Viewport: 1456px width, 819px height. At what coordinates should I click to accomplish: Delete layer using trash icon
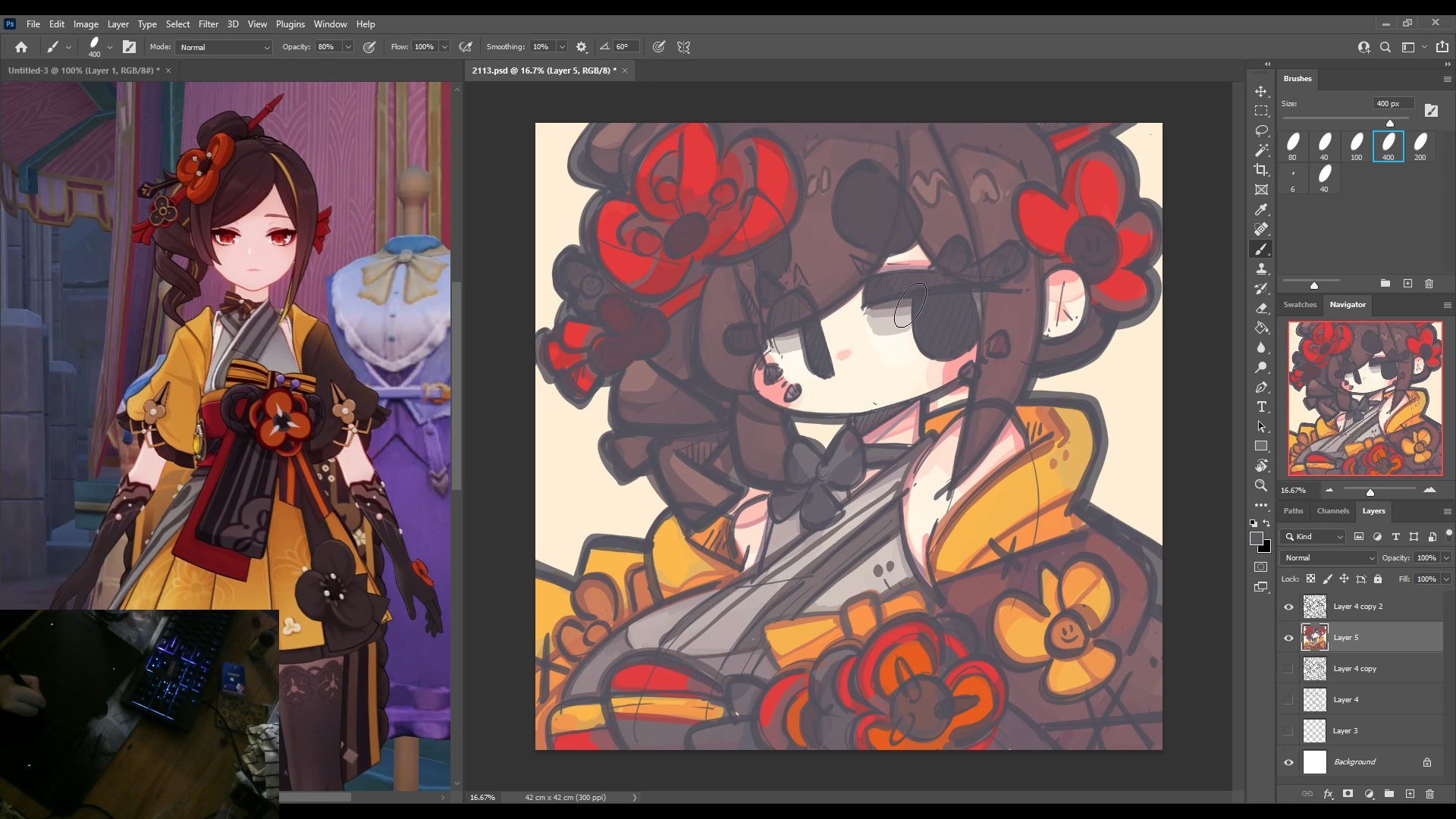tap(1429, 794)
